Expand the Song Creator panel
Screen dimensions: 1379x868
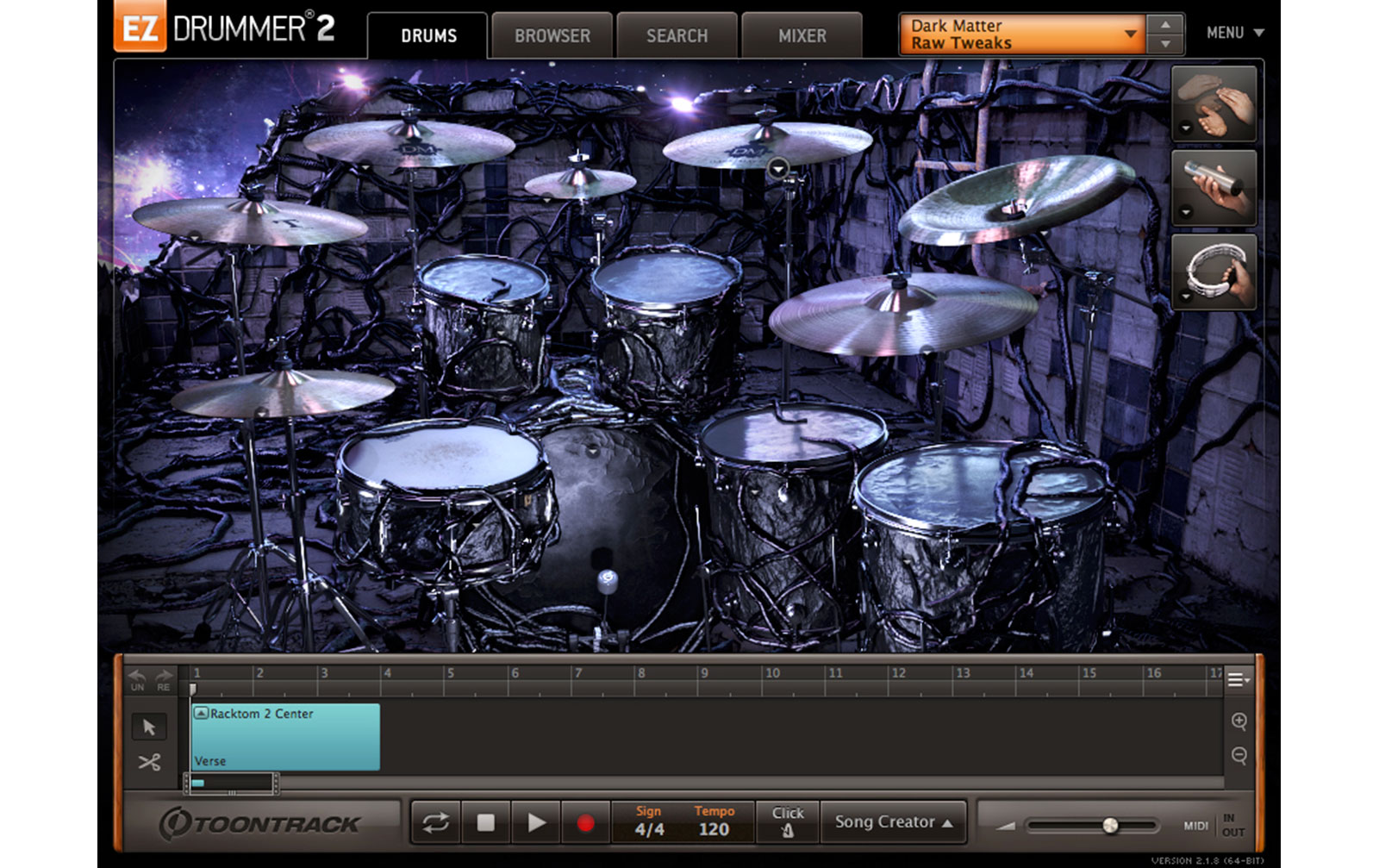coord(893,822)
